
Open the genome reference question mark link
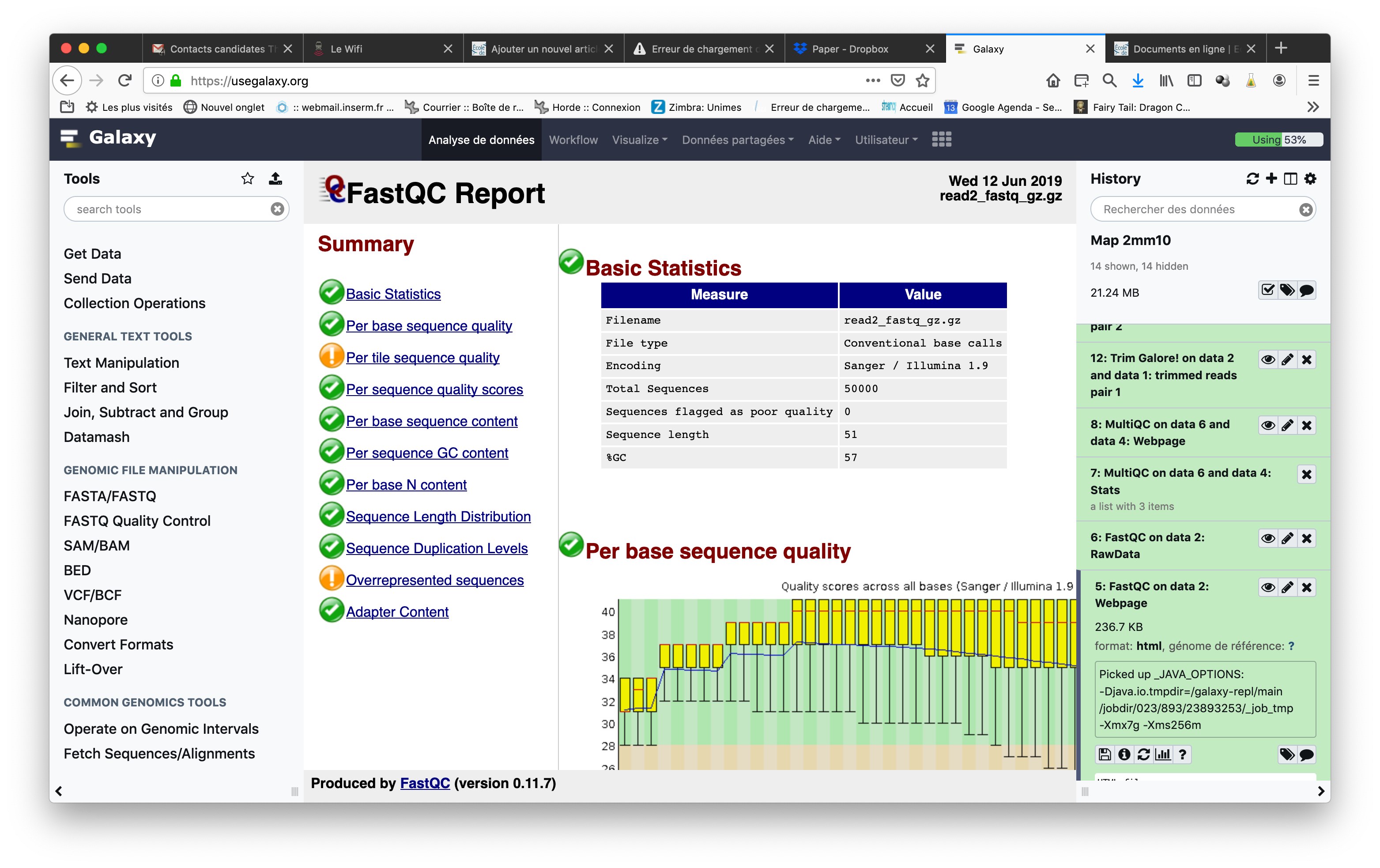pos(1291,646)
